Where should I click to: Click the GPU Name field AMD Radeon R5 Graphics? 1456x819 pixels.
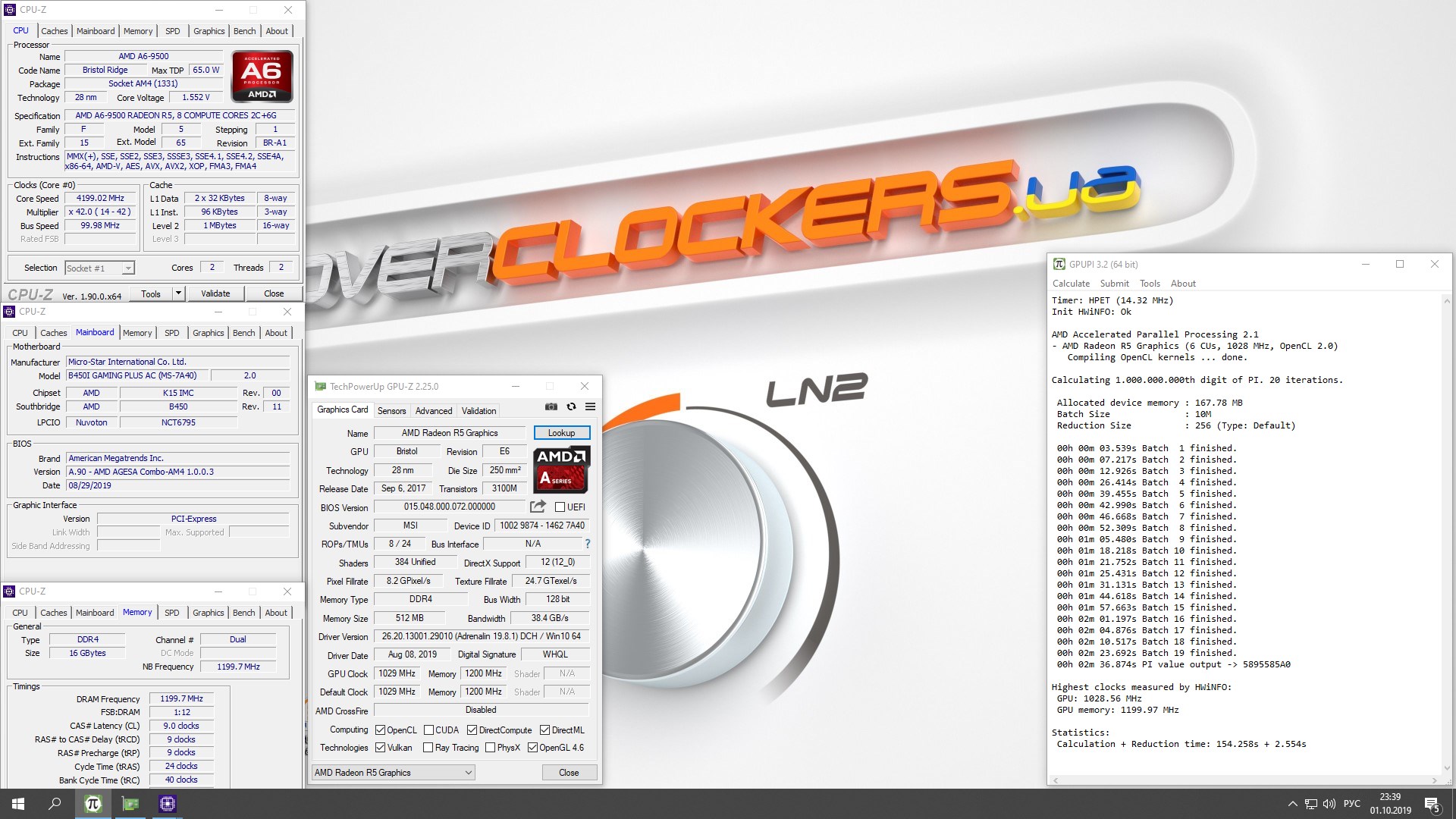point(450,433)
